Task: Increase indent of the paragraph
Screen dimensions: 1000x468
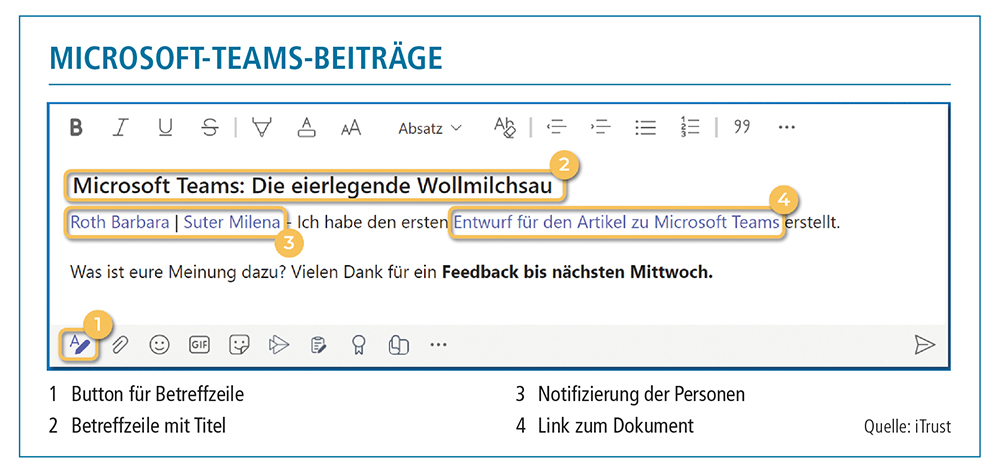Action: pos(601,128)
